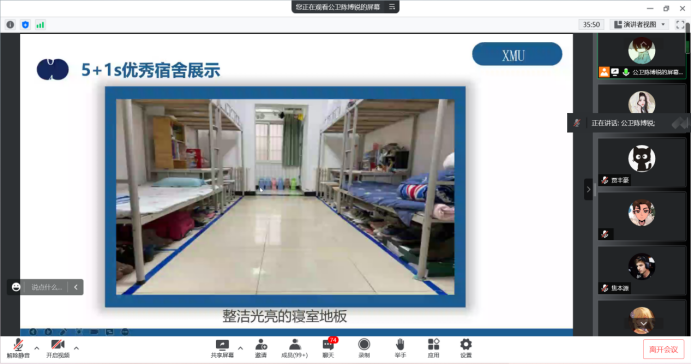Show the members list (99+)

[x=294, y=348]
